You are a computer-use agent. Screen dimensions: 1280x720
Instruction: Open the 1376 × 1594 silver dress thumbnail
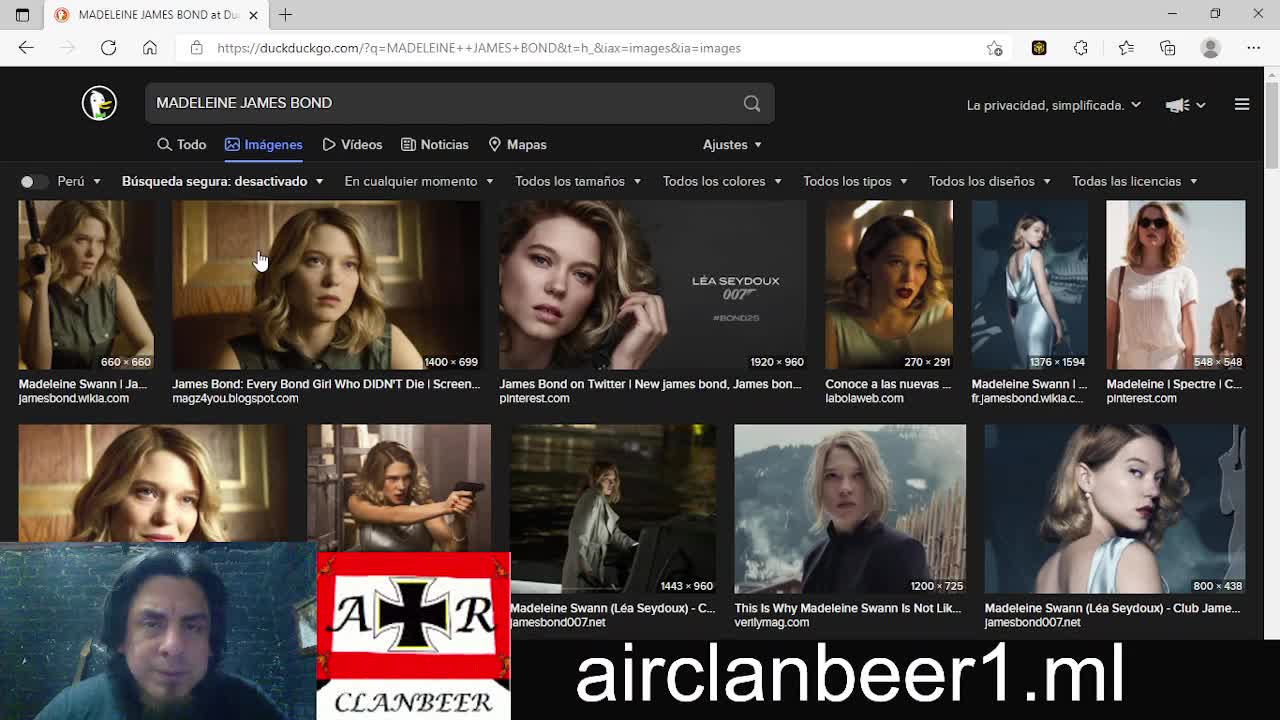[x=1030, y=285]
